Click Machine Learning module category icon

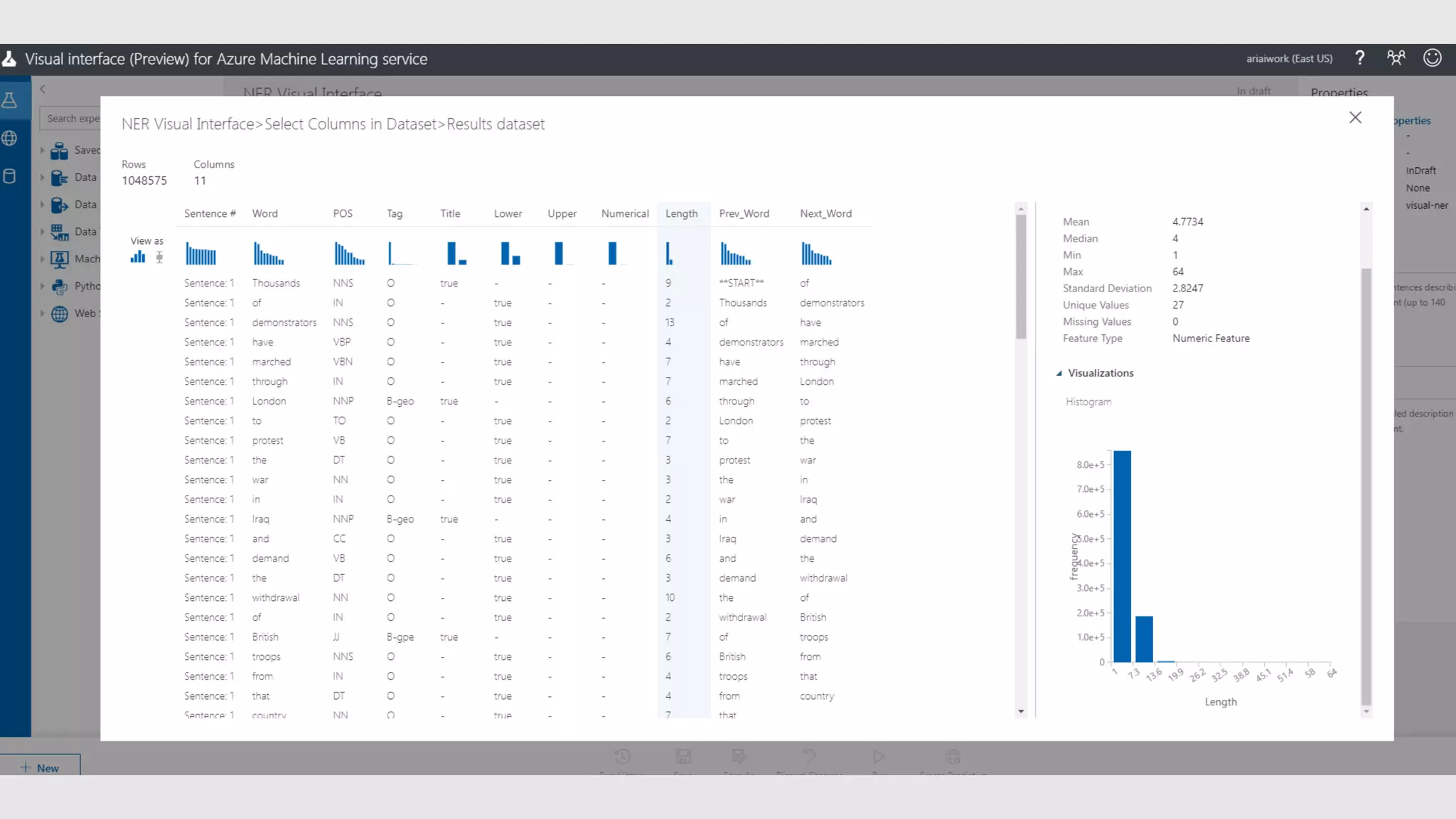pos(60,259)
